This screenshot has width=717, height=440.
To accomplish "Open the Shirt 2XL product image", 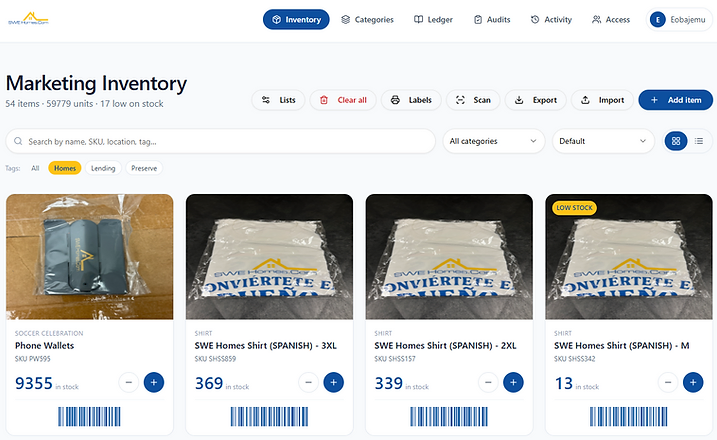I will pos(449,257).
